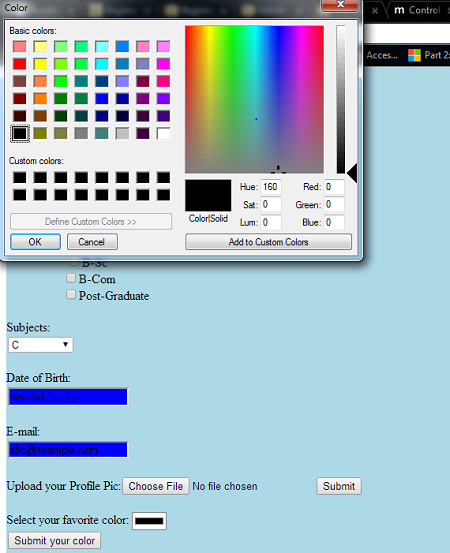Click the Choose File button
450x553 pixels.
click(x=156, y=486)
